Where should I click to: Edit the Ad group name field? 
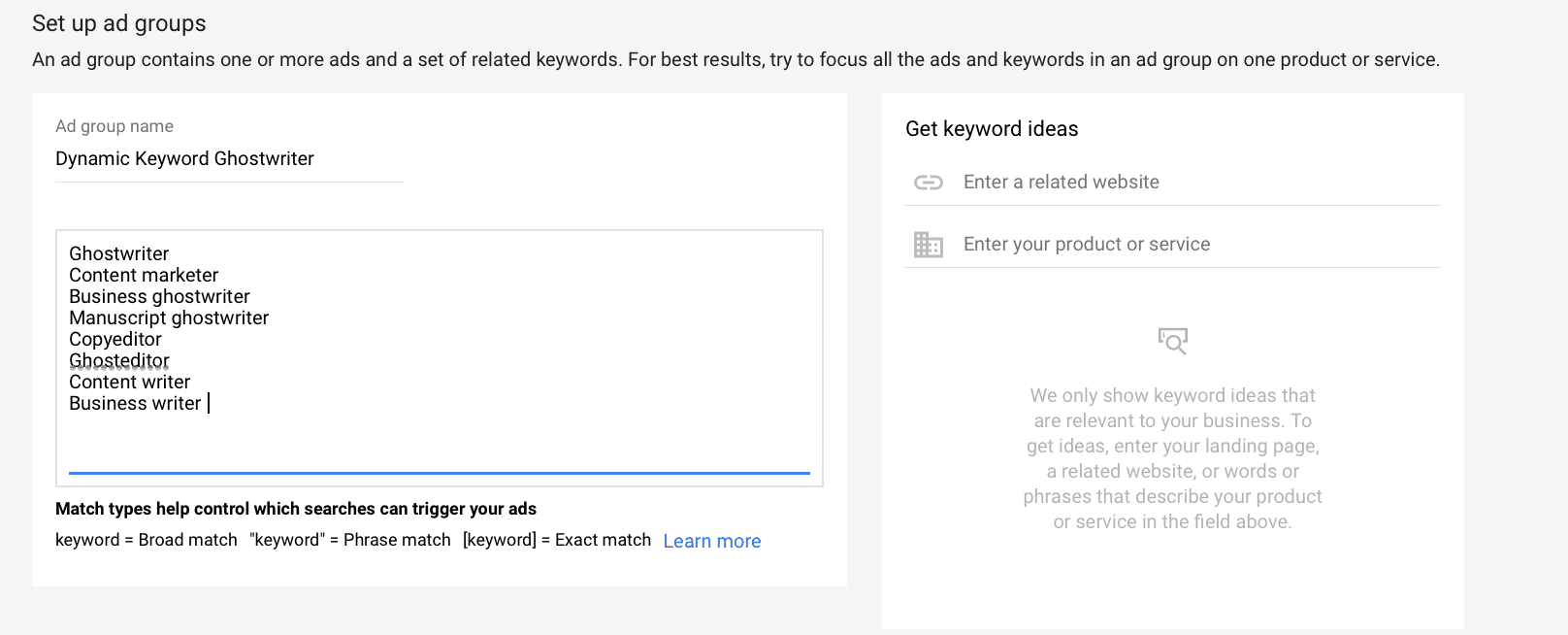[230, 159]
